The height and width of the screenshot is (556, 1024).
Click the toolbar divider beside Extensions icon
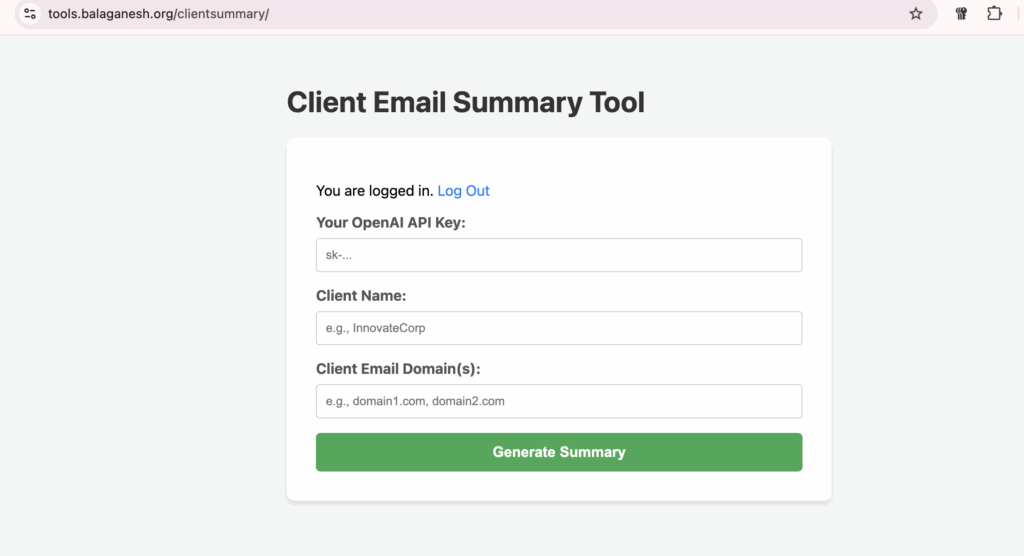(1019, 14)
